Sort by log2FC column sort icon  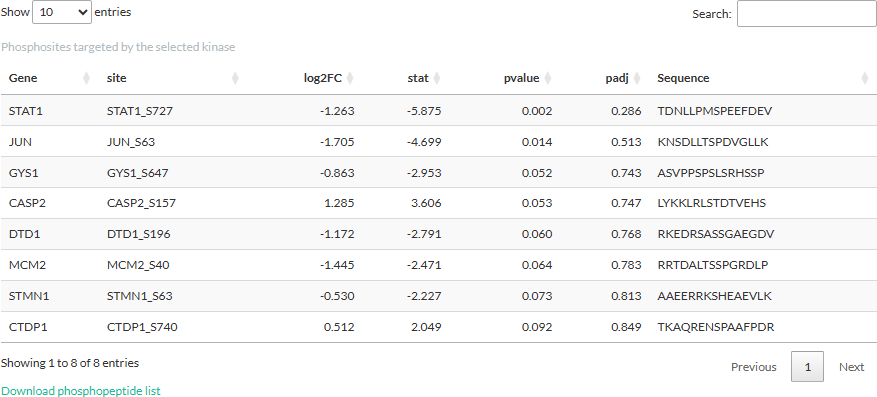[350, 78]
